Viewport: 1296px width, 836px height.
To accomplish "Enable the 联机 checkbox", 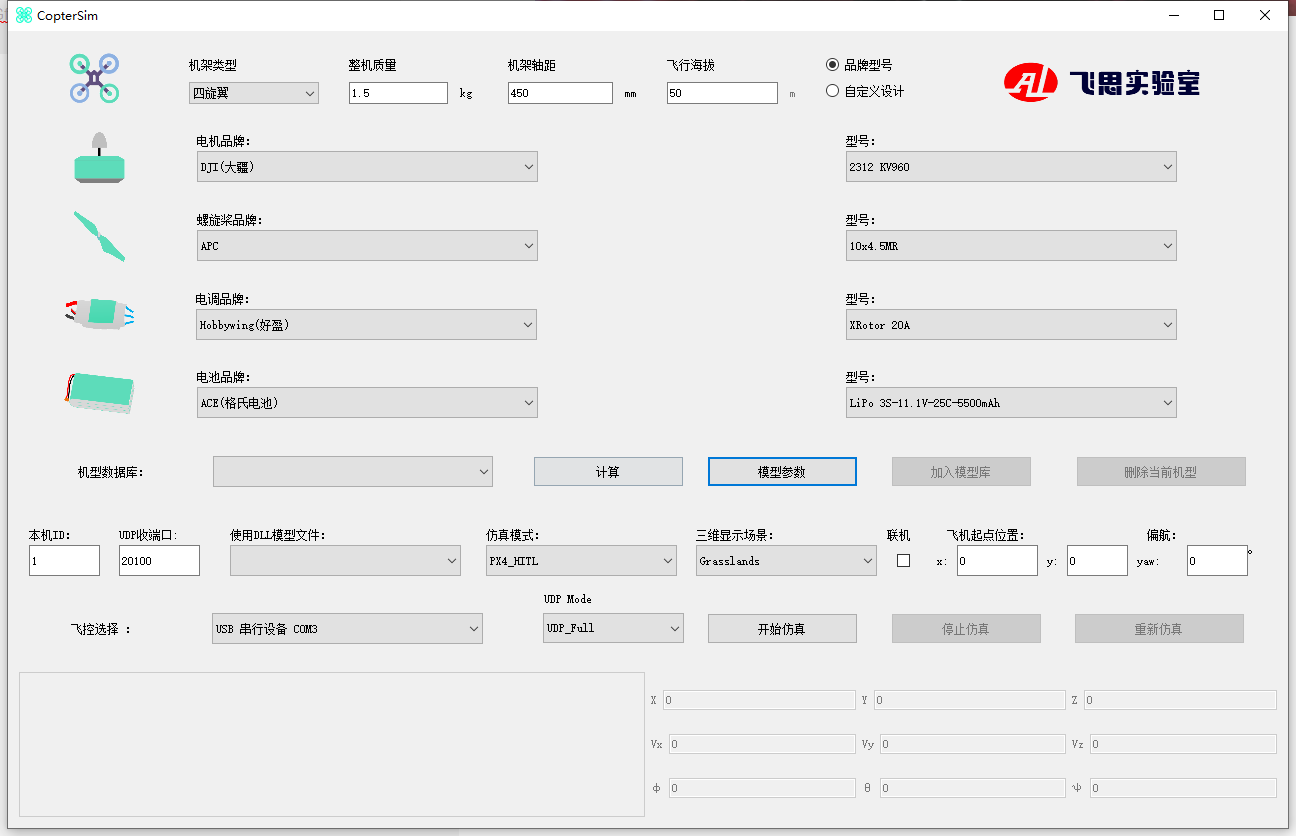I will coord(903,560).
